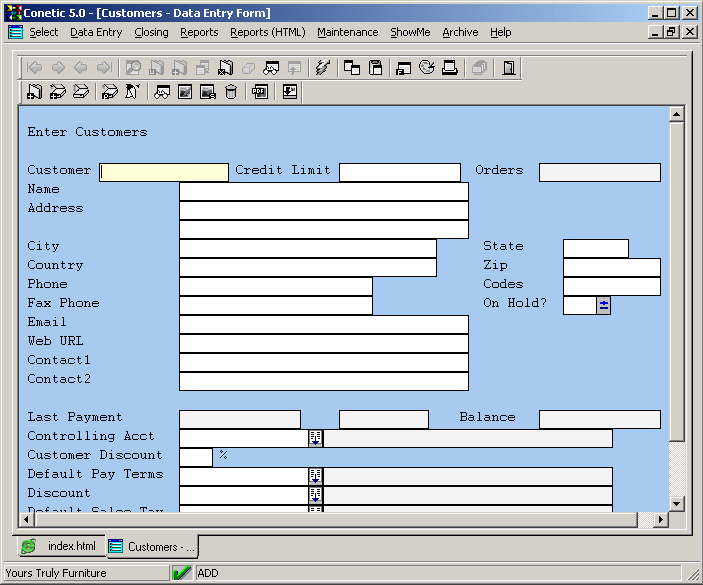Image resolution: width=703 pixels, height=585 pixels.
Task: Open the Reports (HTML) menu
Action: [267, 32]
